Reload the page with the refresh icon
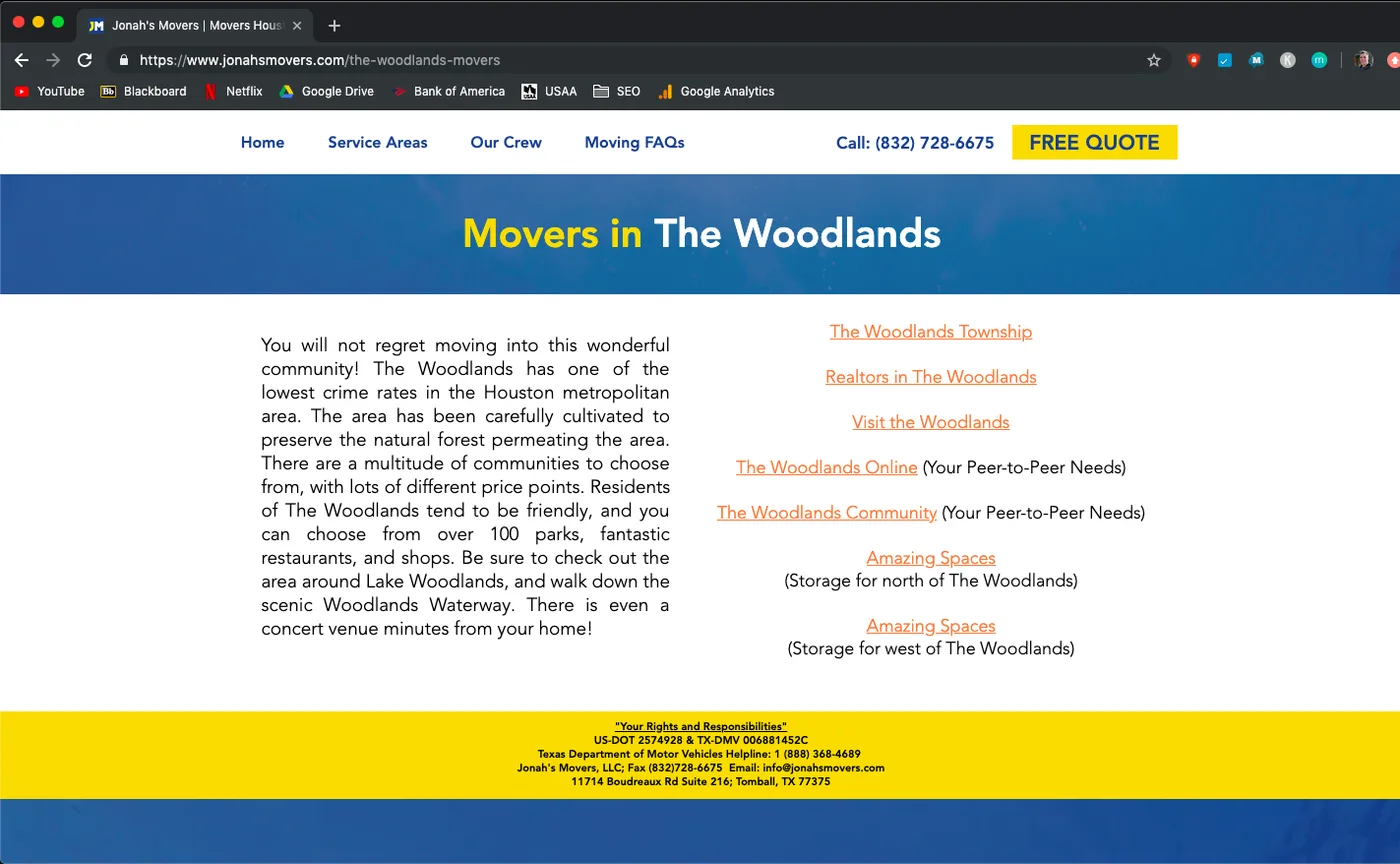Image resolution: width=1400 pixels, height=864 pixels. 85,60
